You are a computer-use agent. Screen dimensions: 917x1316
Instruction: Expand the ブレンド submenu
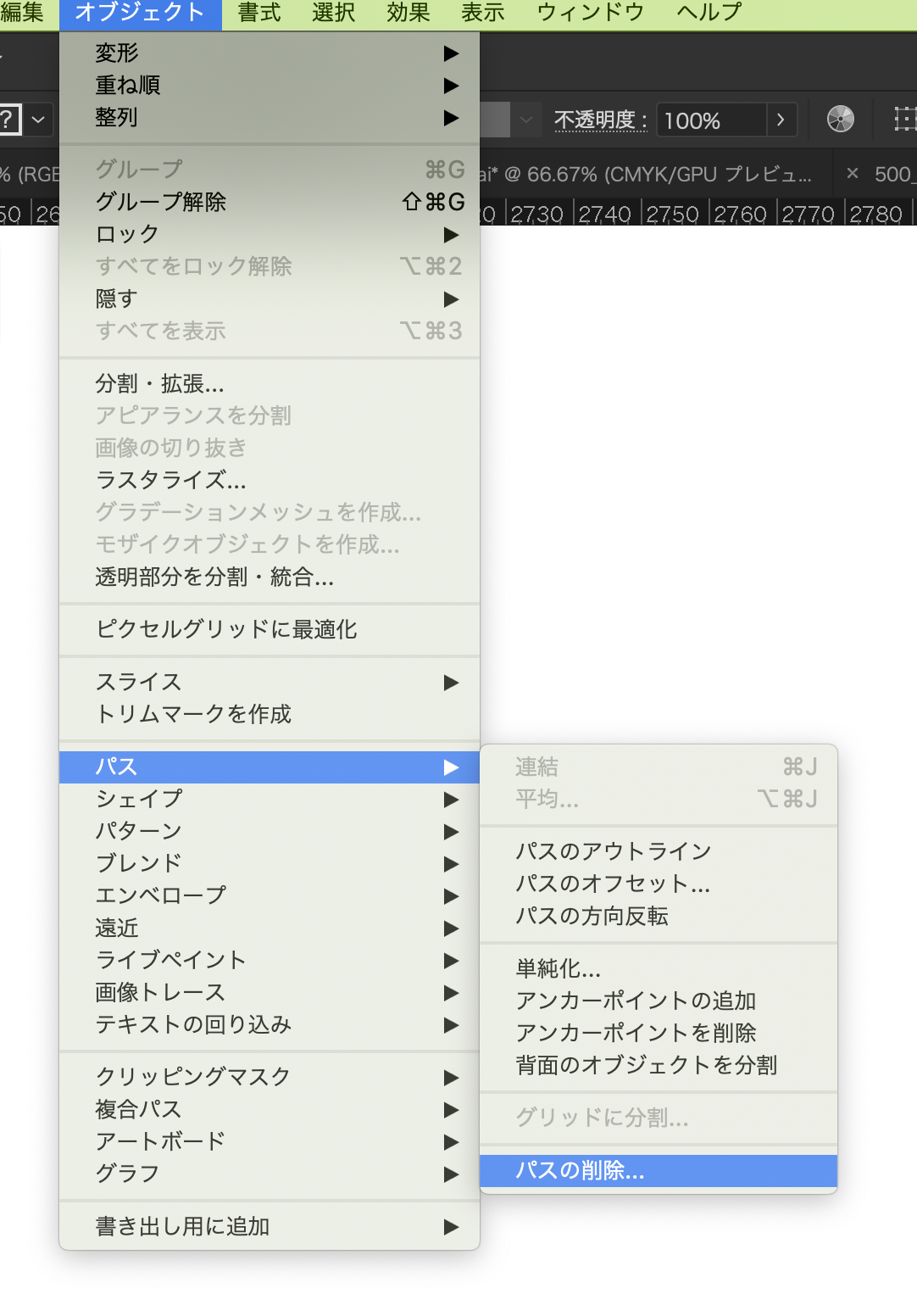(x=270, y=864)
